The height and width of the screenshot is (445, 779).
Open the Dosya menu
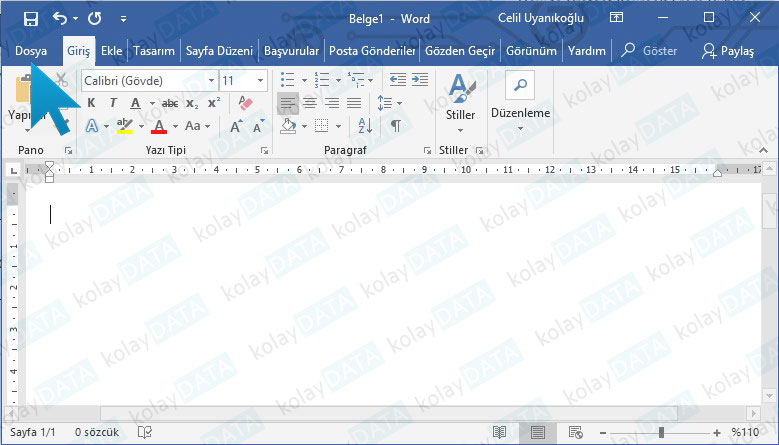coord(31,51)
